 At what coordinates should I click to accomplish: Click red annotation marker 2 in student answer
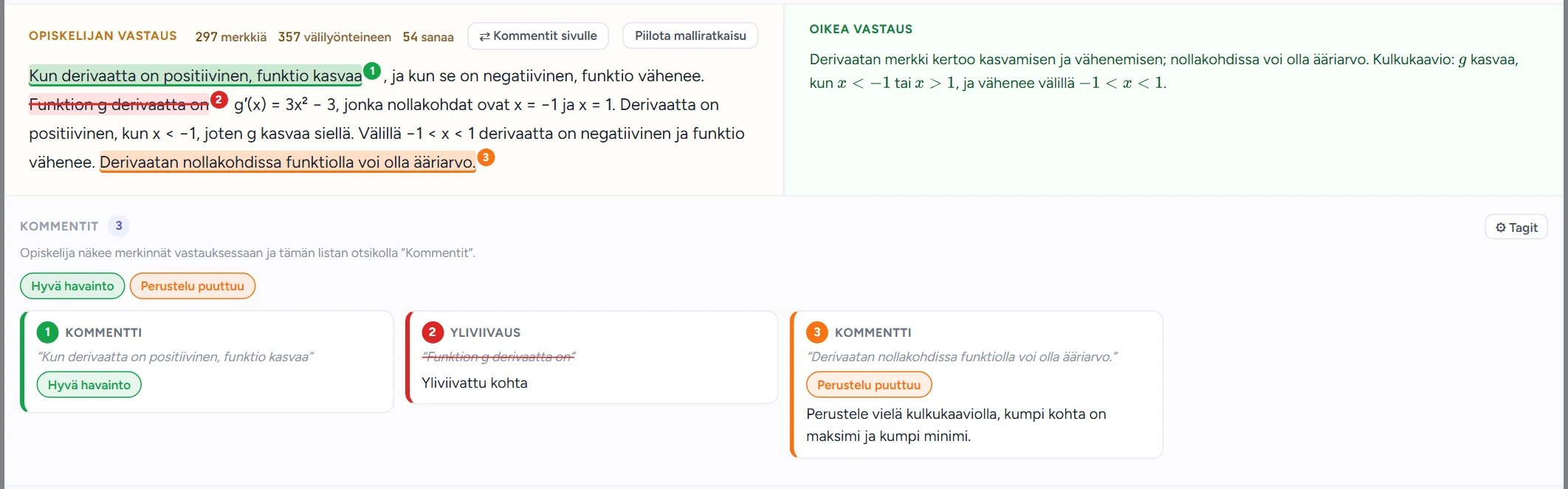(219, 100)
